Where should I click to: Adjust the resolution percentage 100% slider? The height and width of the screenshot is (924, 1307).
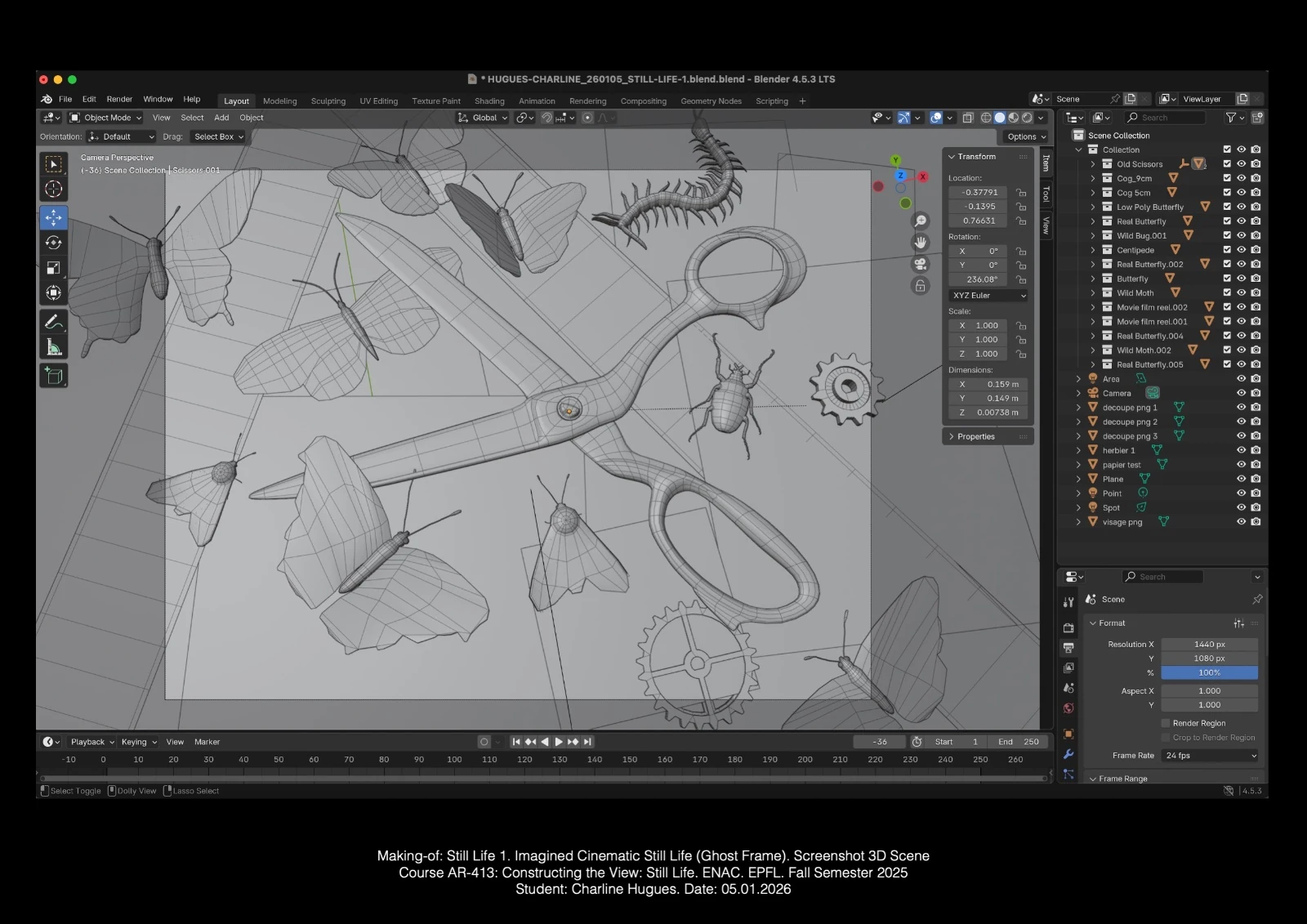pyautogui.click(x=1210, y=672)
